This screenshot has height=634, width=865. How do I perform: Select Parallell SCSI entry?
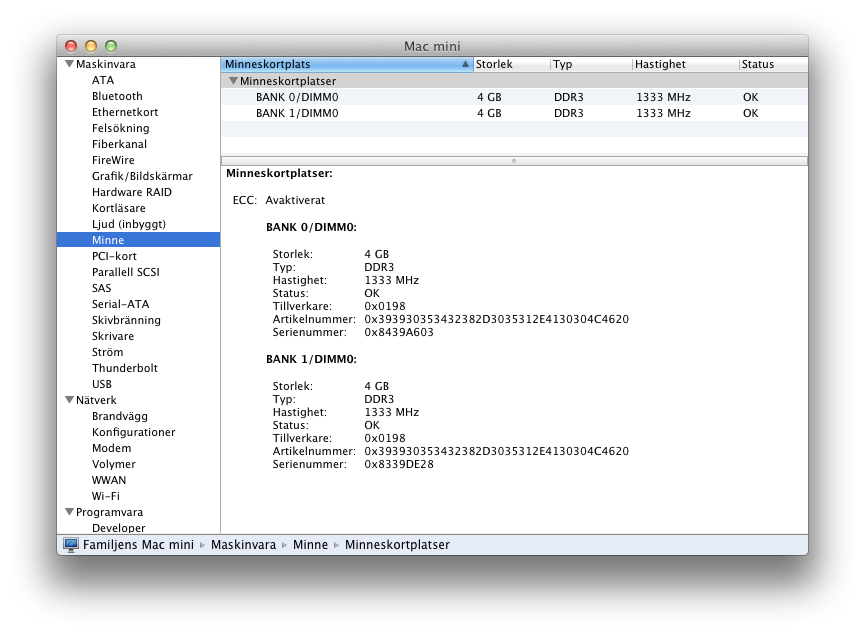coord(126,272)
